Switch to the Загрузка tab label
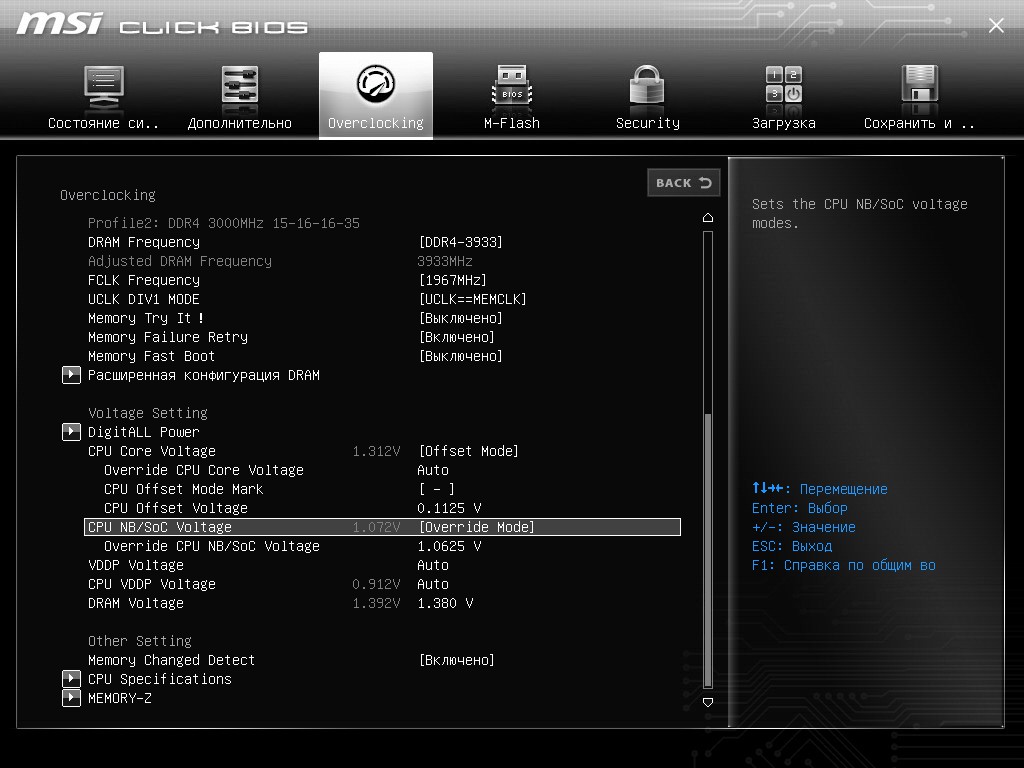Viewport: 1024px width, 768px height. pyautogui.click(x=784, y=123)
